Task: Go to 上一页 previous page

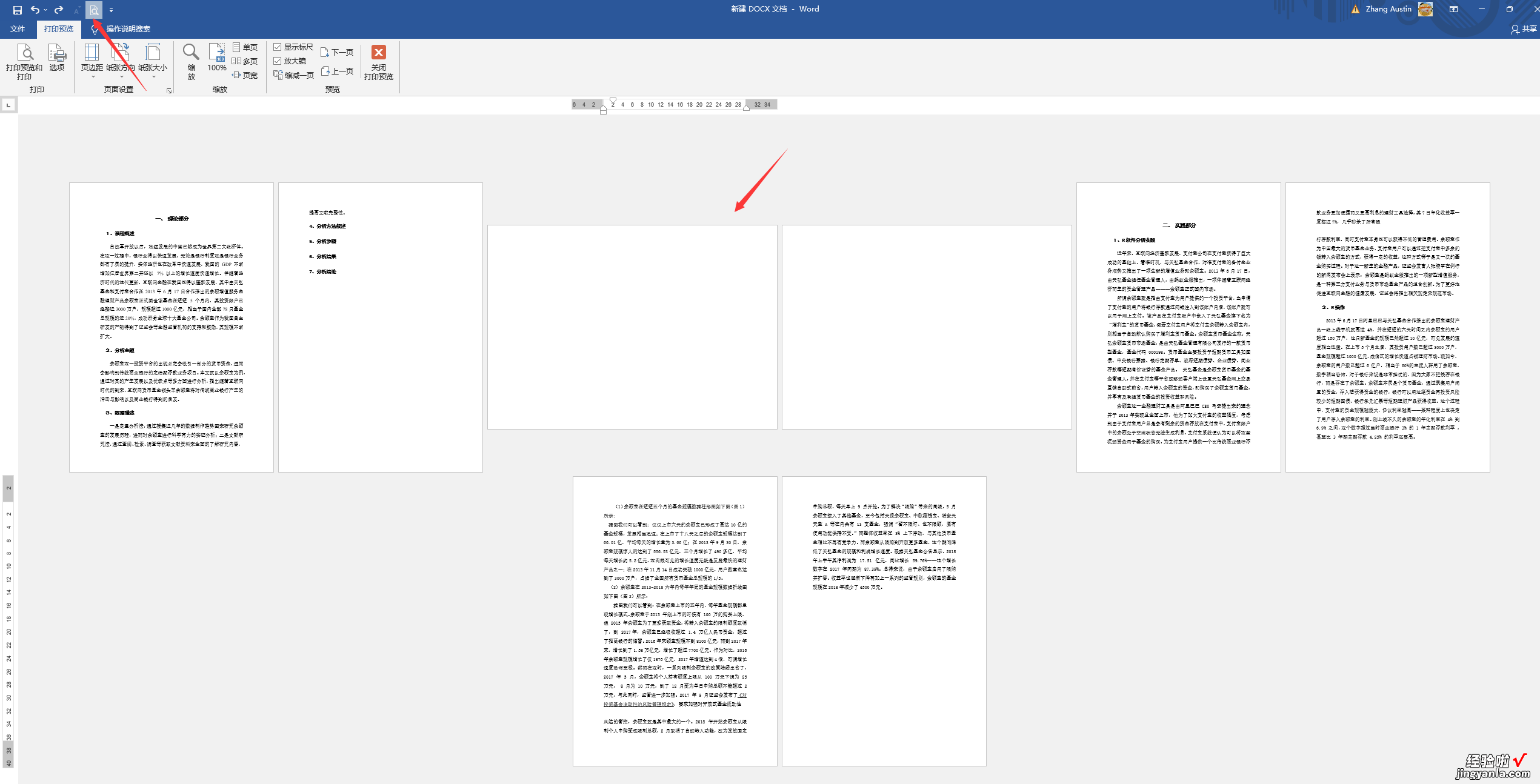Action: click(x=337, y=71)
